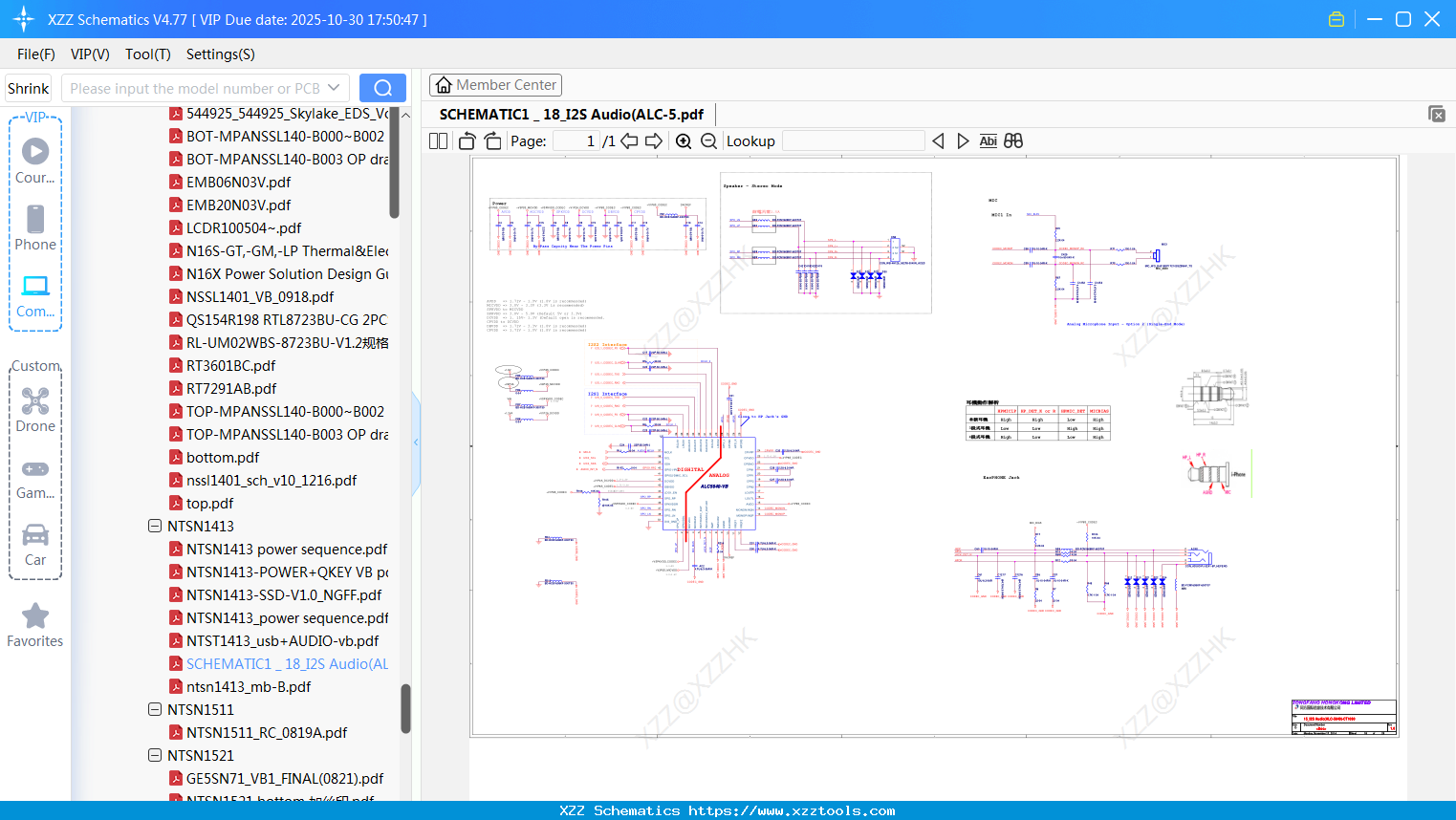The image size is (1456, 820).
Task: Toggle the two-page split view icon
Action: coord(438,141)
